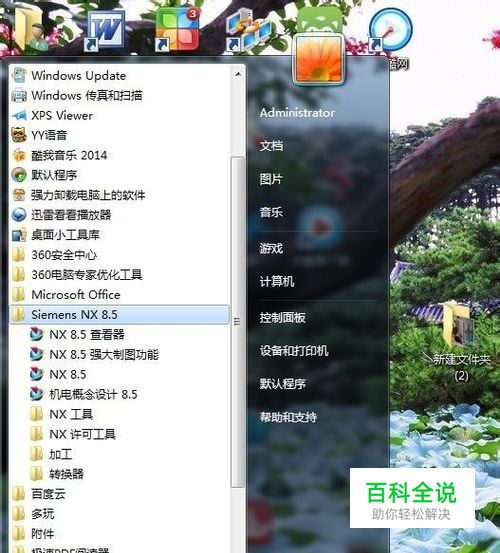
Task: Click the 机电概念设计 8.5 icon
Action: (x=37, y=394)
